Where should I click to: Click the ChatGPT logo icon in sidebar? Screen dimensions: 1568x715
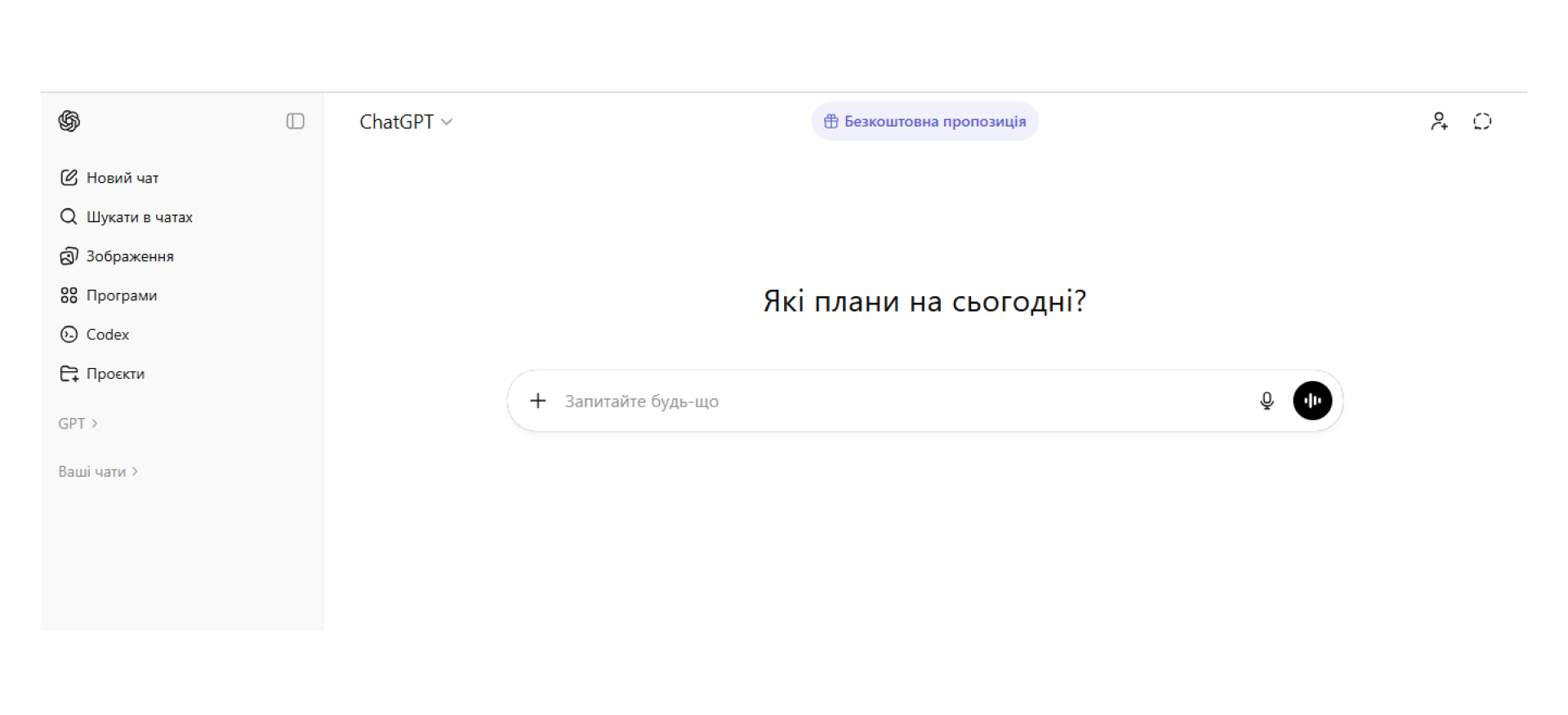(x=69, y=122)
